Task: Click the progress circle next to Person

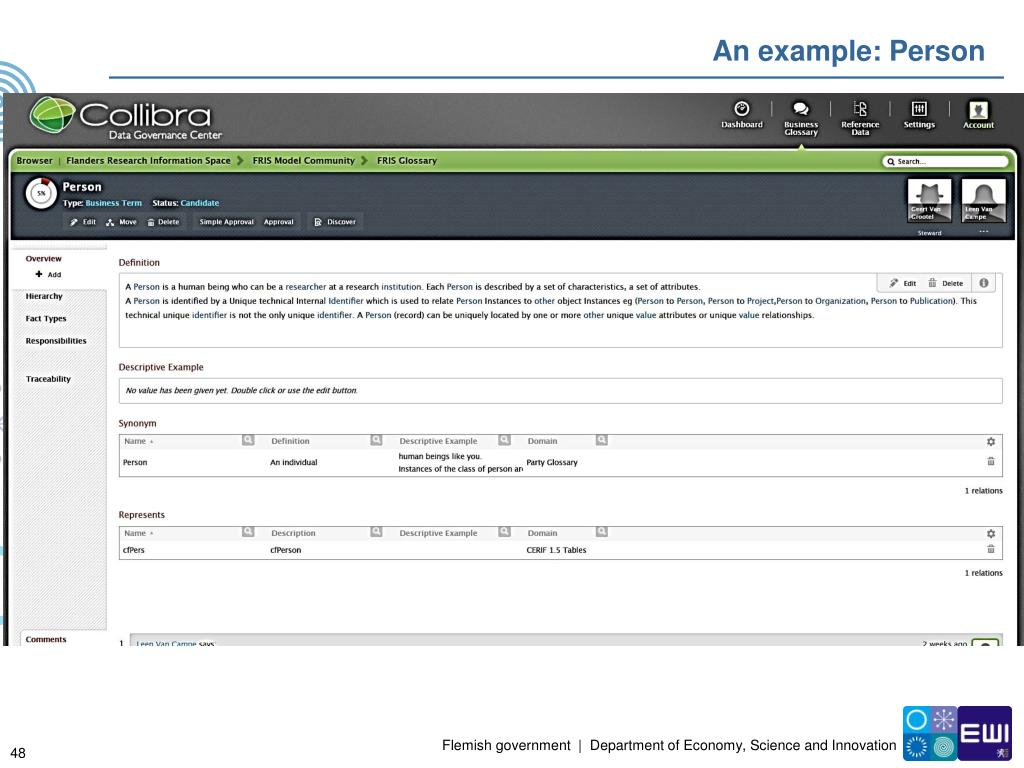Action: coord(41,193)
